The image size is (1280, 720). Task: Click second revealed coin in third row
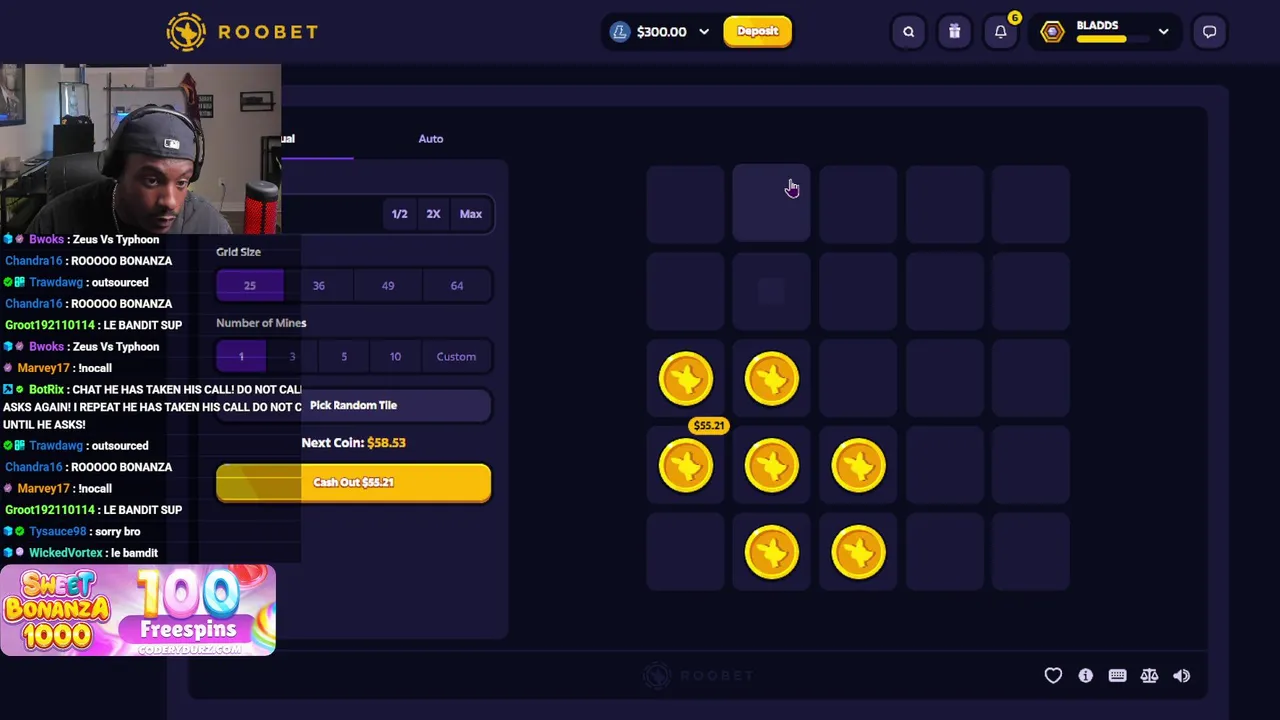(771, 378)
